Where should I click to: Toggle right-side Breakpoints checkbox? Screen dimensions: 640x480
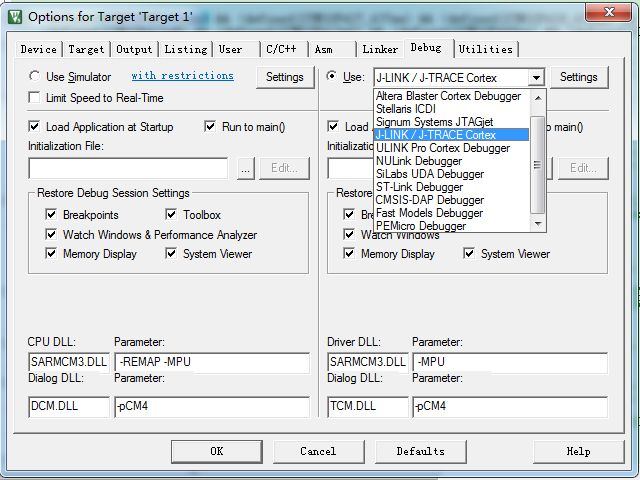pos(349,214)
